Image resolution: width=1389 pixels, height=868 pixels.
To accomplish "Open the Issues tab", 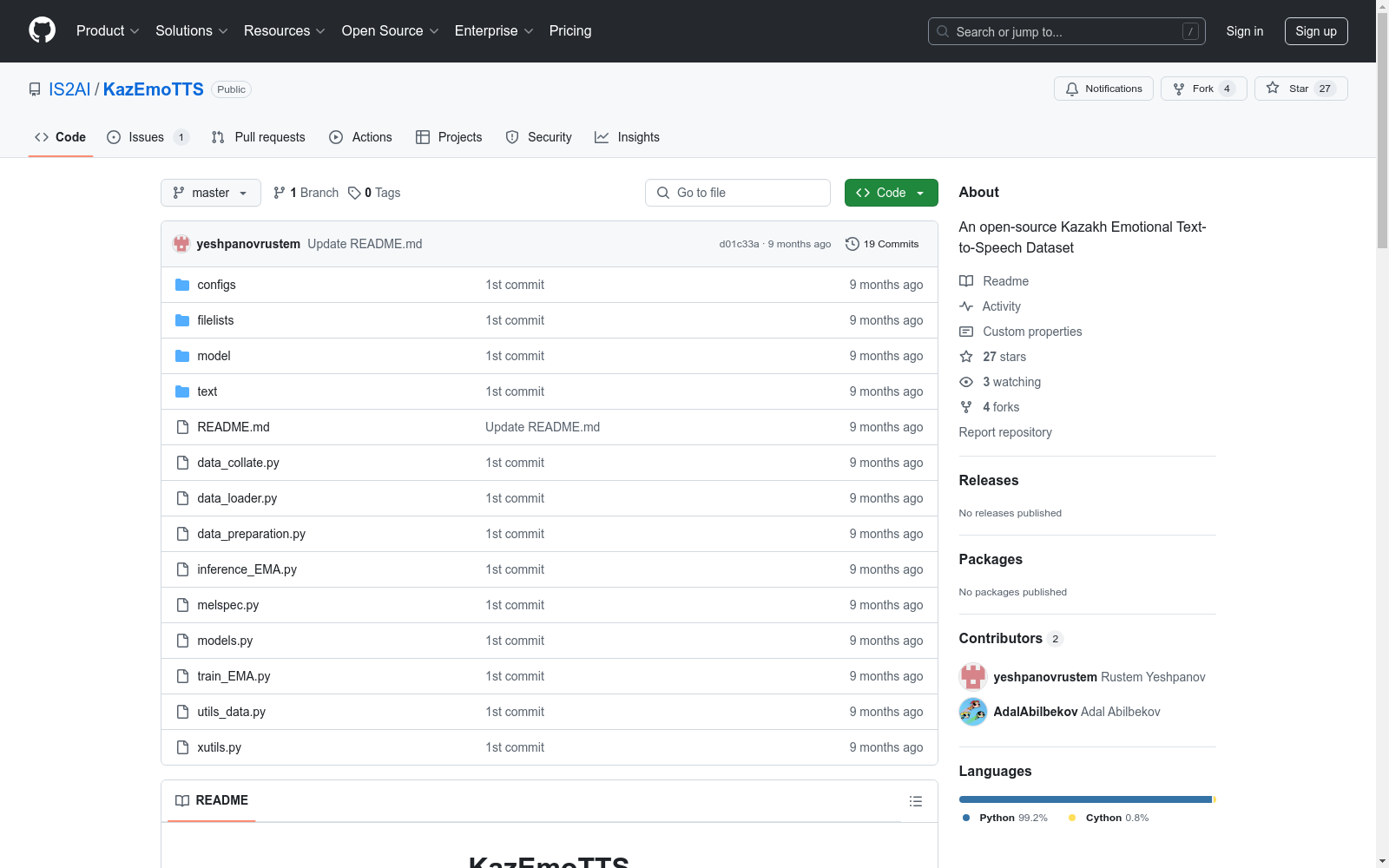I will [148, 137].
